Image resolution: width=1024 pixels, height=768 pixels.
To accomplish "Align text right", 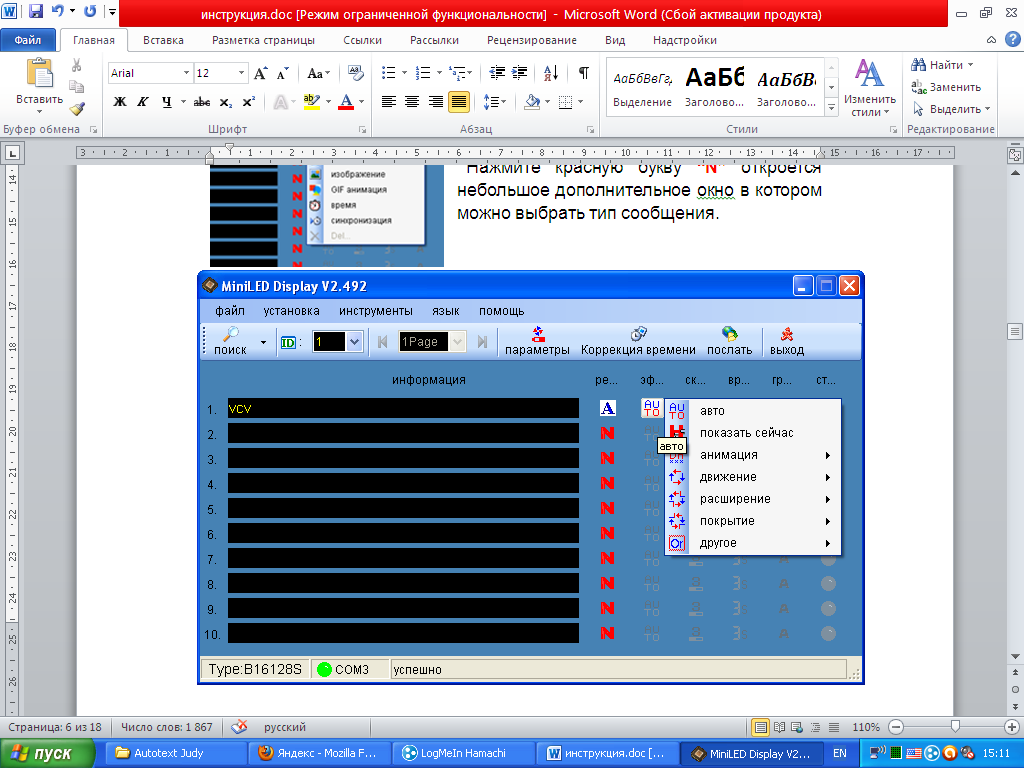I will pos(436,101).
